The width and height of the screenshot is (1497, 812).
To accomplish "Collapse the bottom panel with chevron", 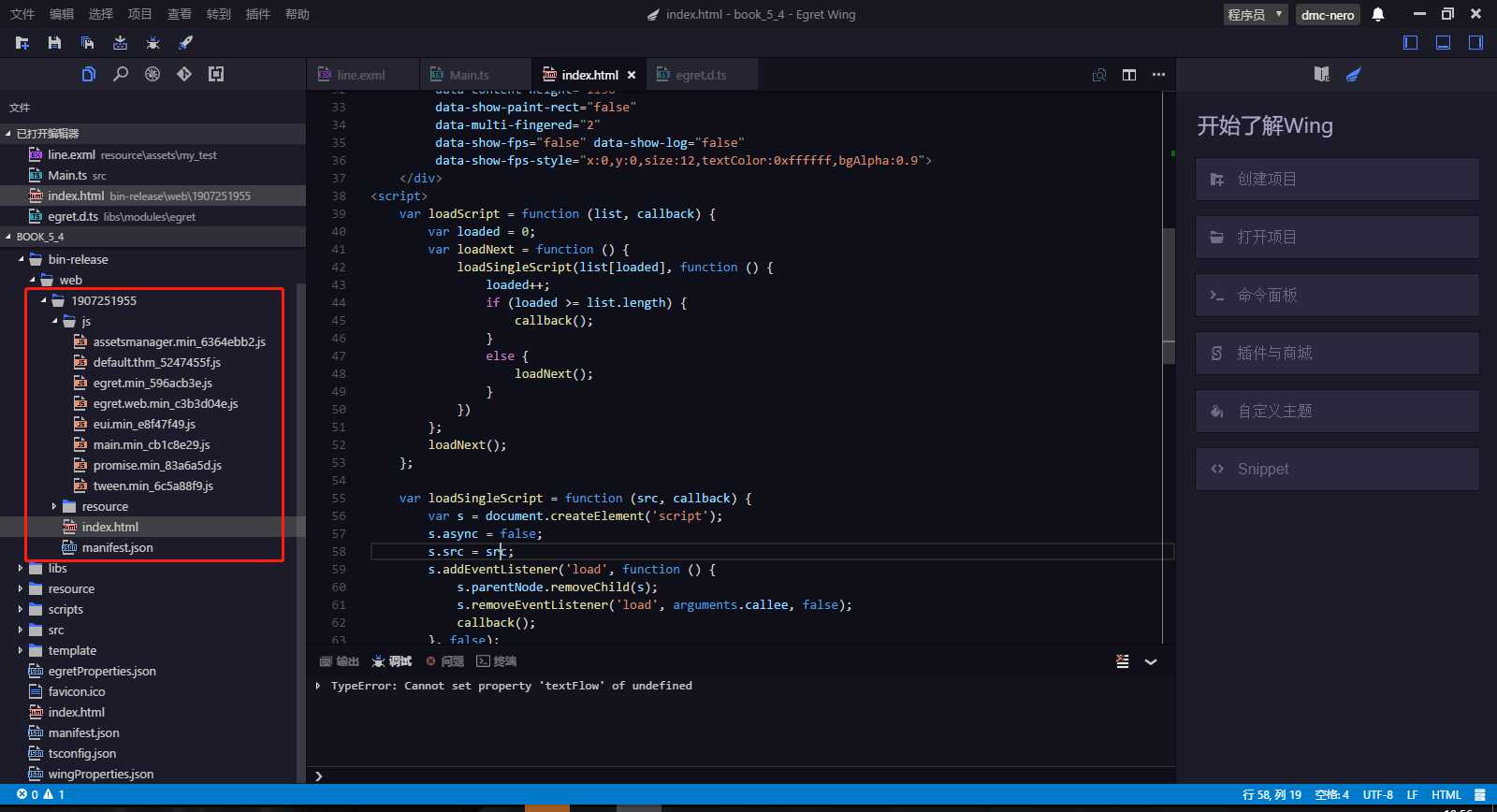I will pos(1151,661).
